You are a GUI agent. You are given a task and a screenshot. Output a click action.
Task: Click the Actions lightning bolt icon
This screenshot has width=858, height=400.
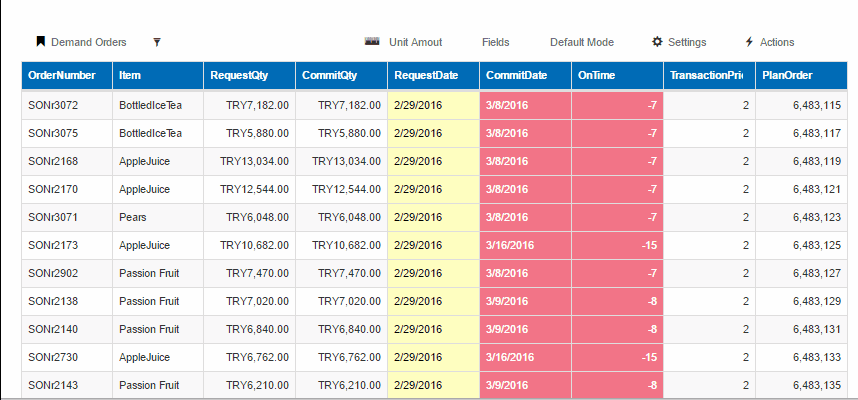(749, 42)
